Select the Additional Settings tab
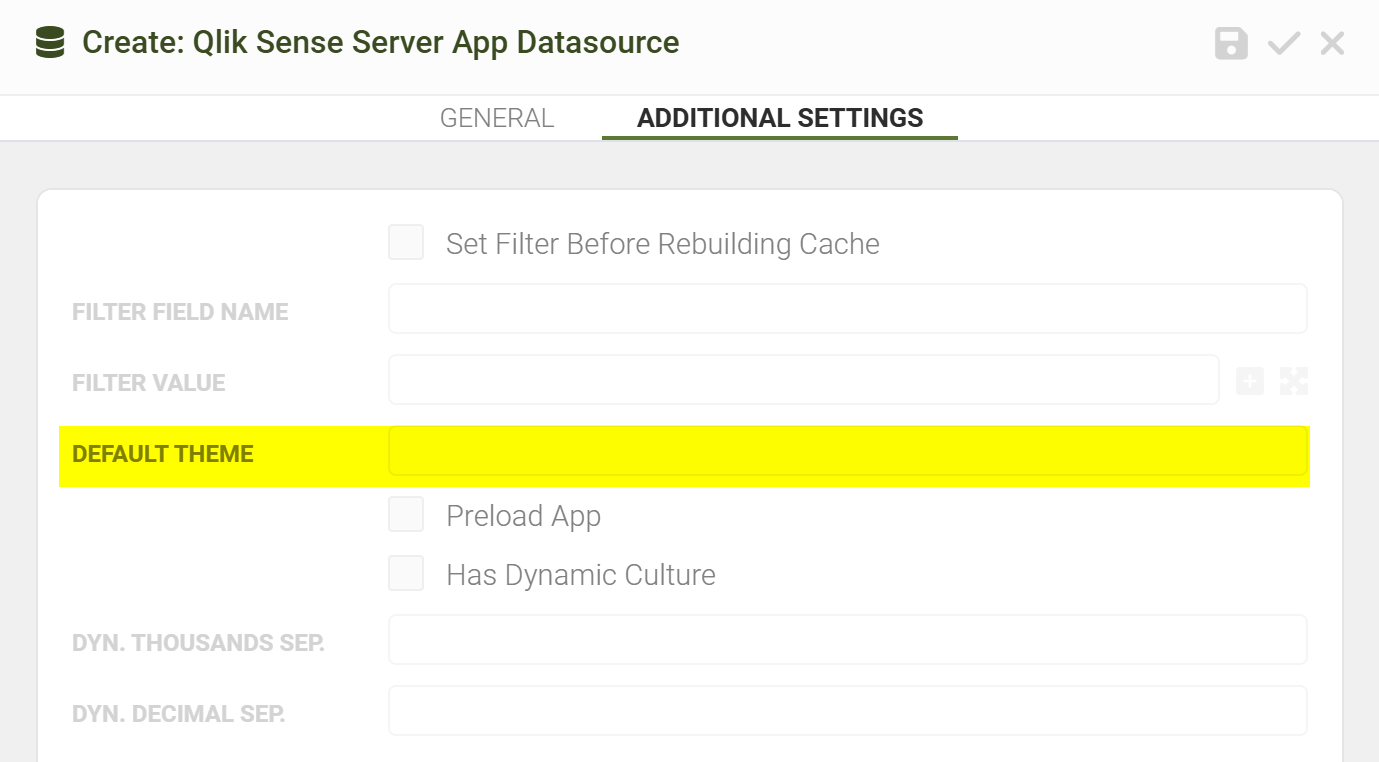Image resolution: width=1379 pixels, height=762 pixels. pos(780,118)
